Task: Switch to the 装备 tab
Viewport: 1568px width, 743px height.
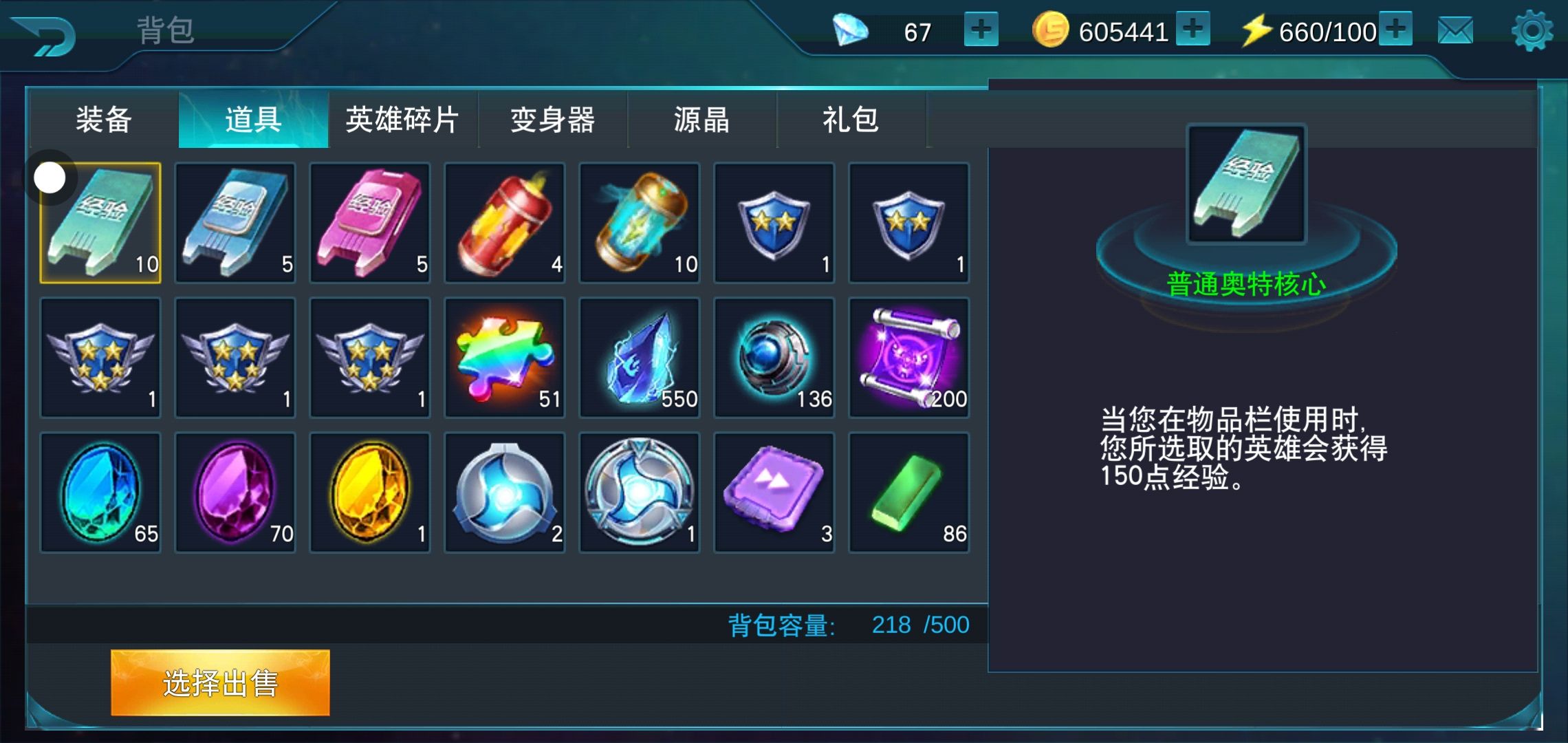Action: click(104, 120)
